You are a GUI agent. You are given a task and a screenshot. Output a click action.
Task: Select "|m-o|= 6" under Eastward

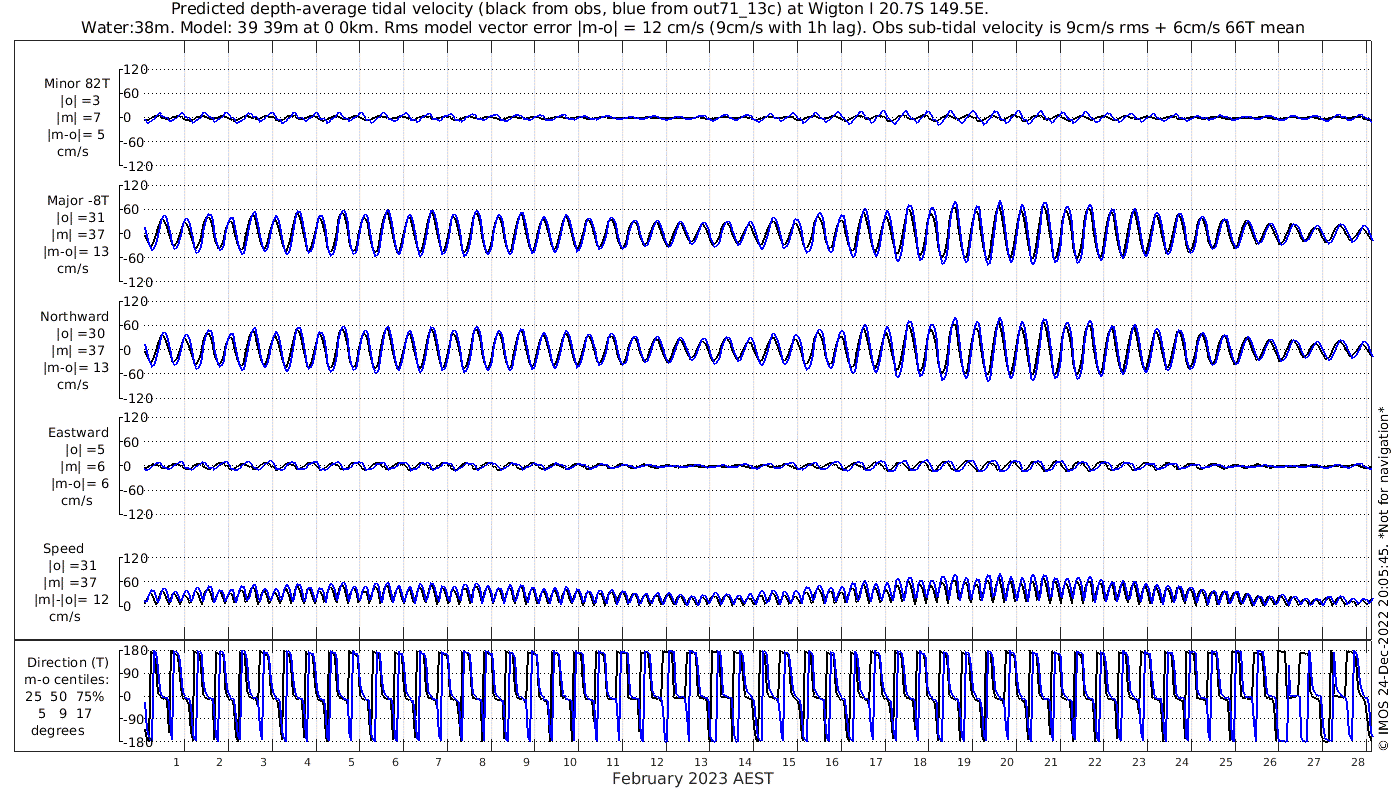click(80, 484)
